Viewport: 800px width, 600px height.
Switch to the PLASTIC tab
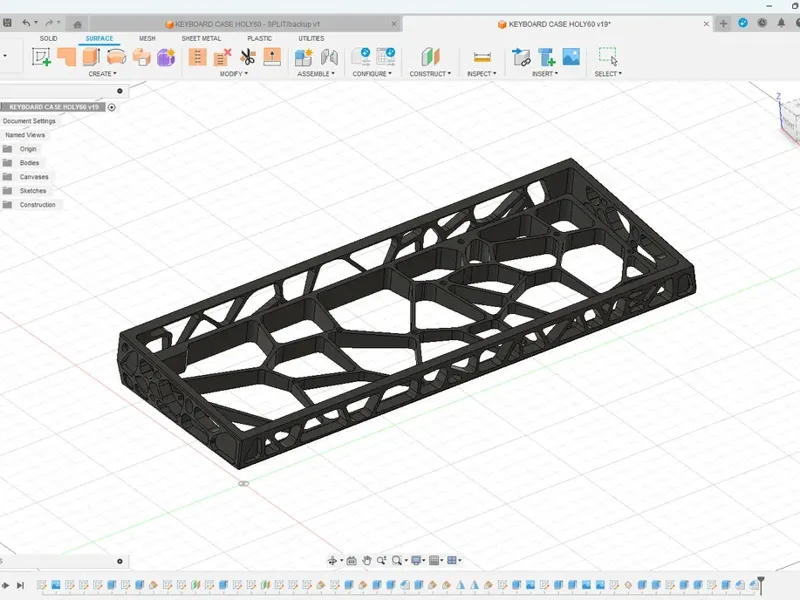coord(259,39)
